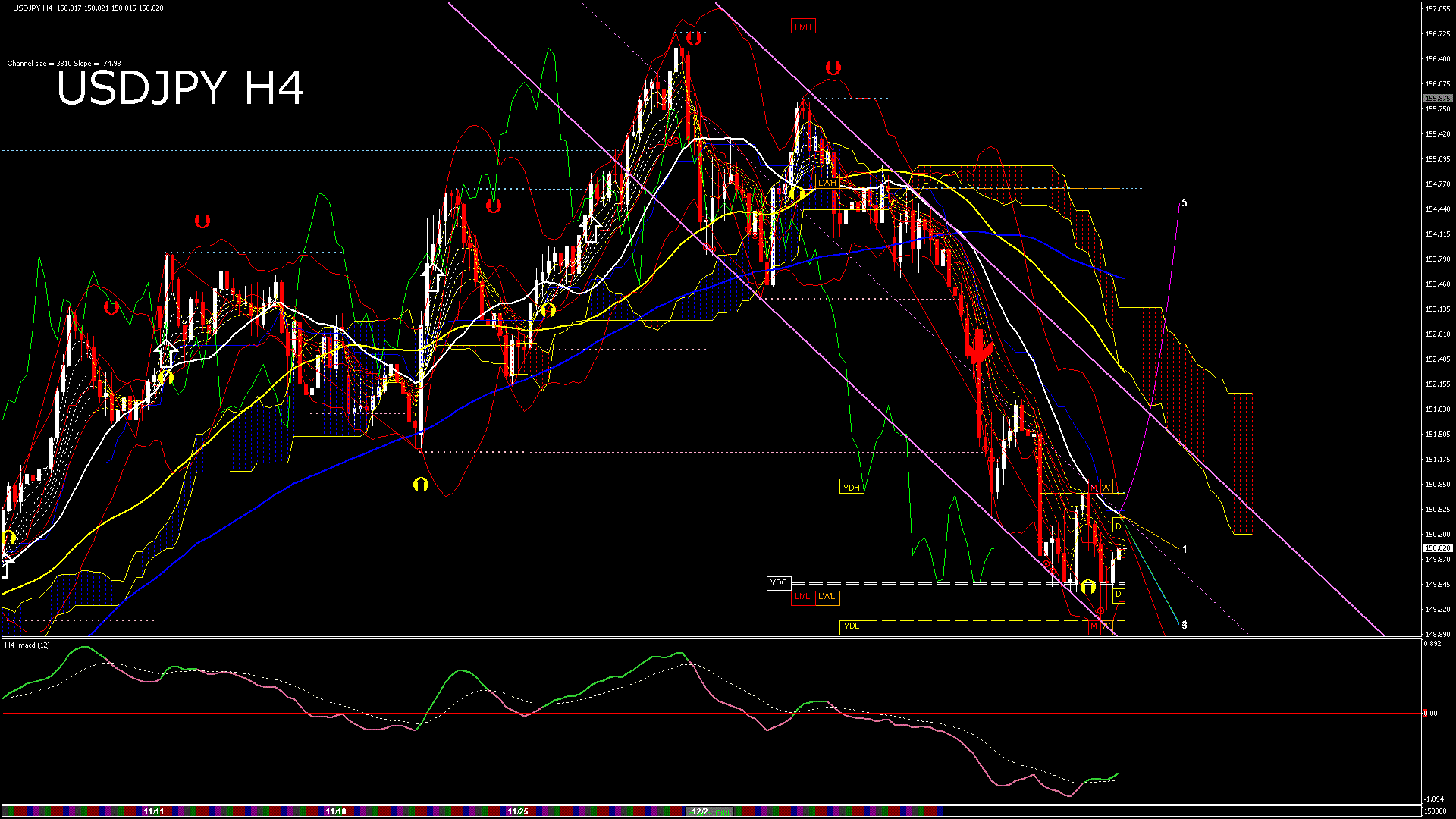Click wave label 5 on purple projection

1185,203
